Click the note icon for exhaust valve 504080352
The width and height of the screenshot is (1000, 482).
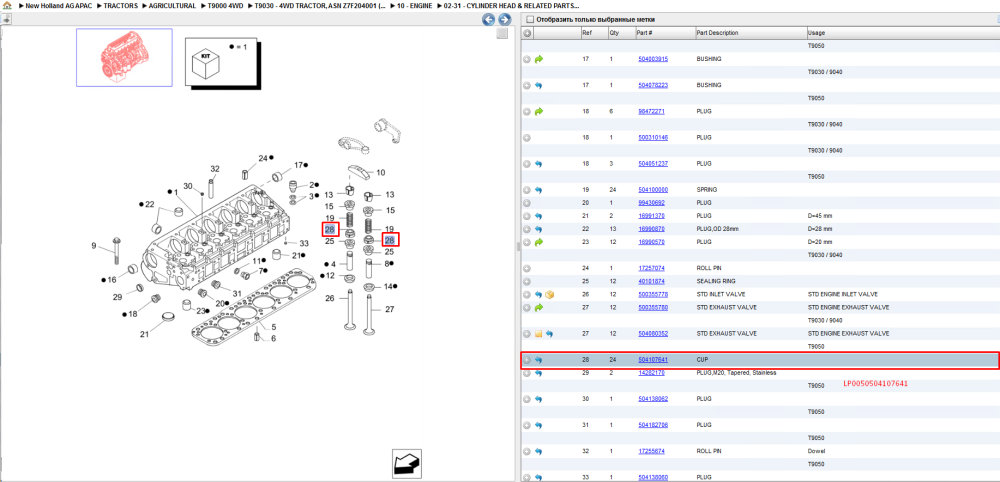(x=538, y=333)
